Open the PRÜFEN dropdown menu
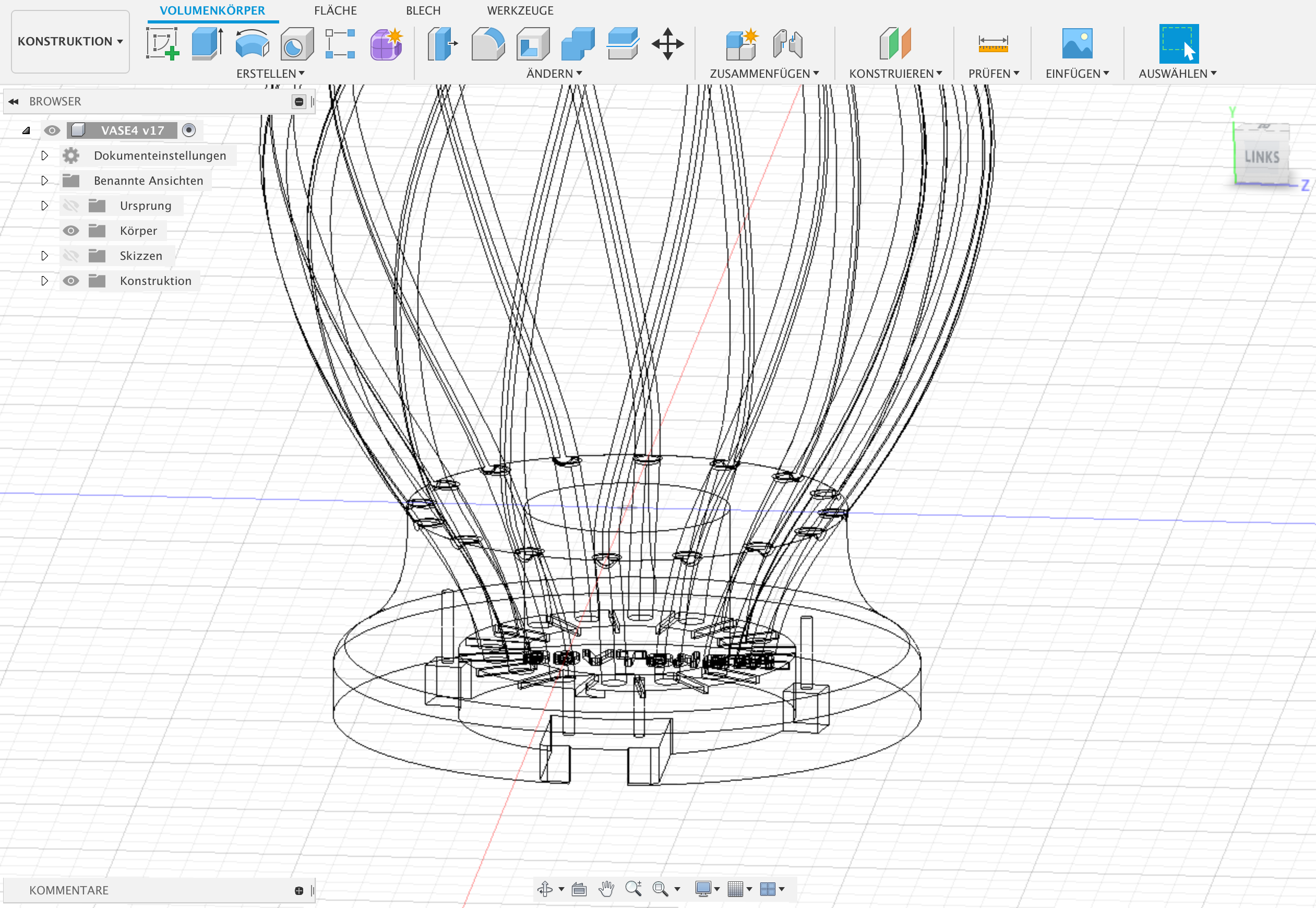The image size is (1316, 908). (x=994, y=74)
